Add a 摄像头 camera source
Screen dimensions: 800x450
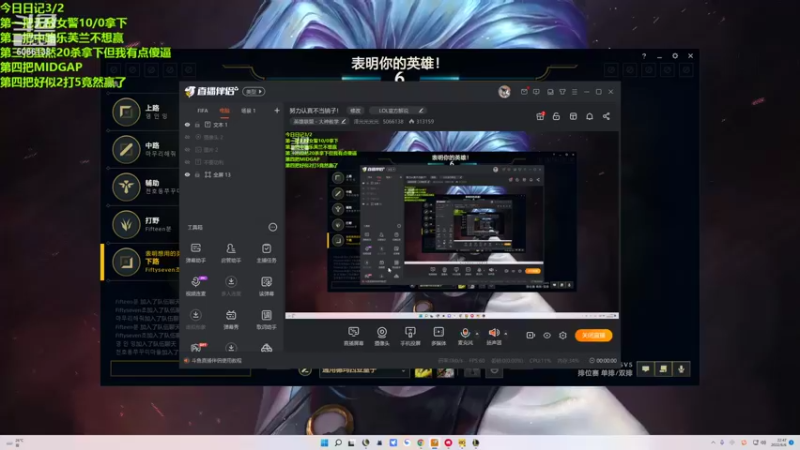point(382,336)
